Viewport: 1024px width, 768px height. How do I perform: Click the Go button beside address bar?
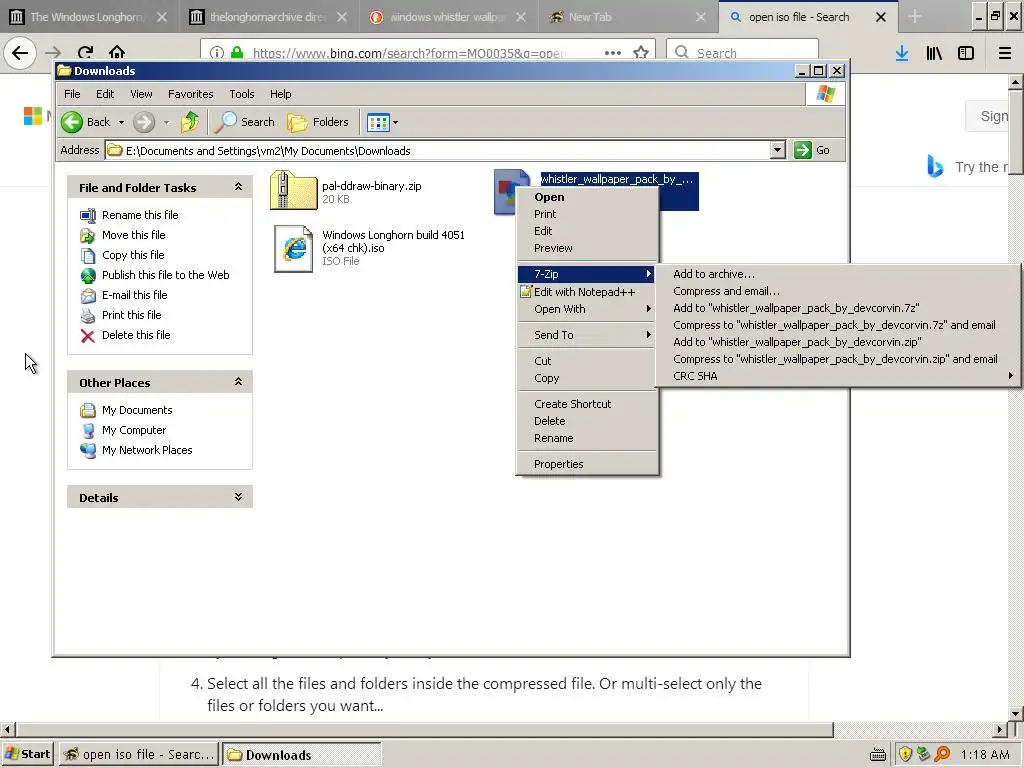coord(813,151)
